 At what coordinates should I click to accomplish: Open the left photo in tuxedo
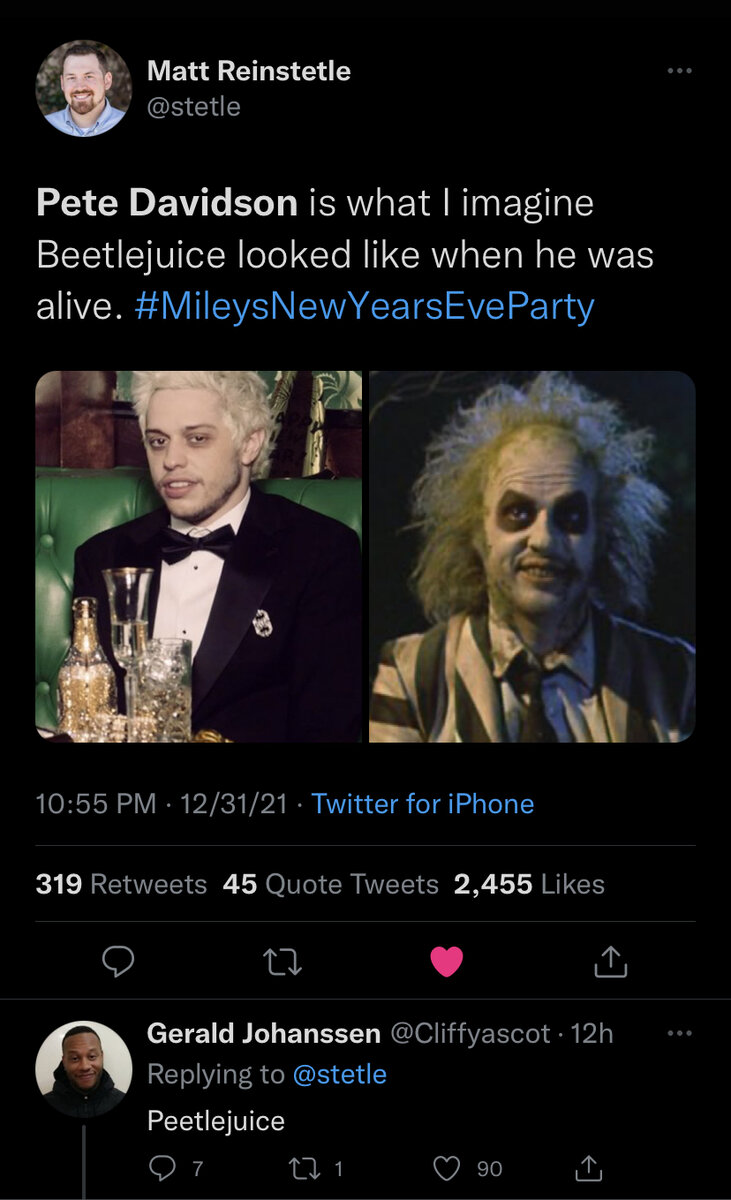pyautogui.click(x=199, y=556)
